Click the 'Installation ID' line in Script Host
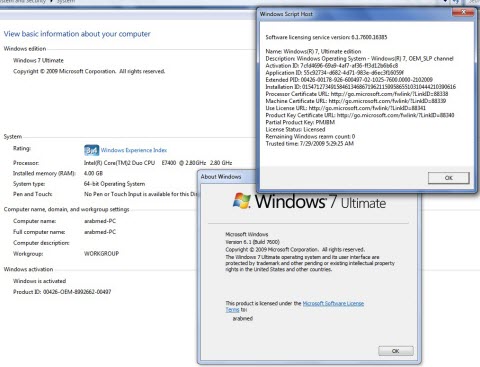 pyautogui.click(x=361, y=87)
